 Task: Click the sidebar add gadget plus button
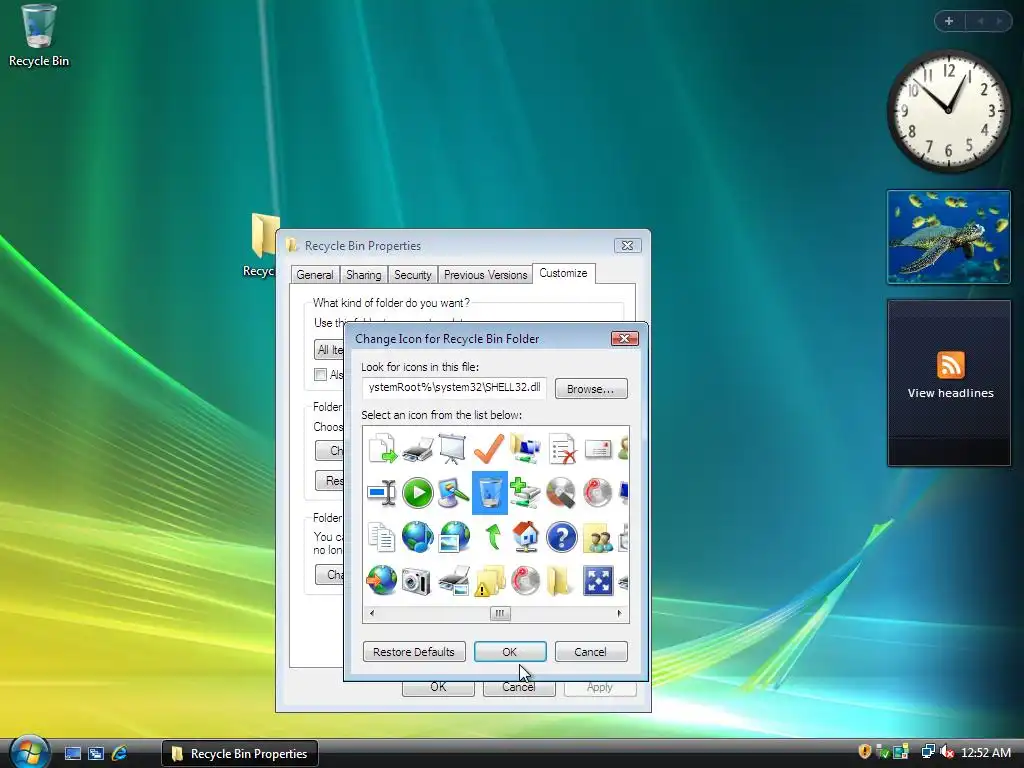point(949,21)
